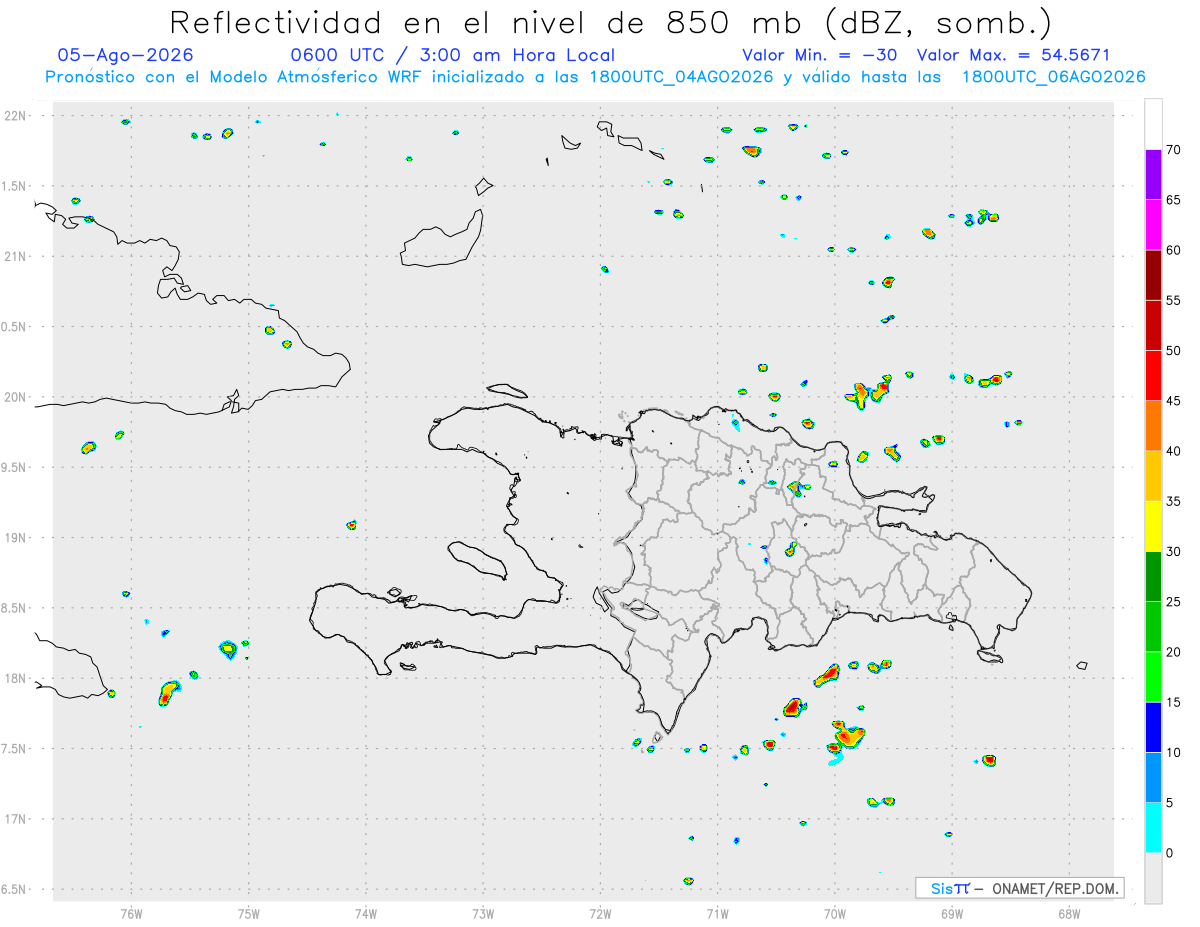
Task: Select the bright green 15–20 dBZ colorbar segment
Action: 1153,677
